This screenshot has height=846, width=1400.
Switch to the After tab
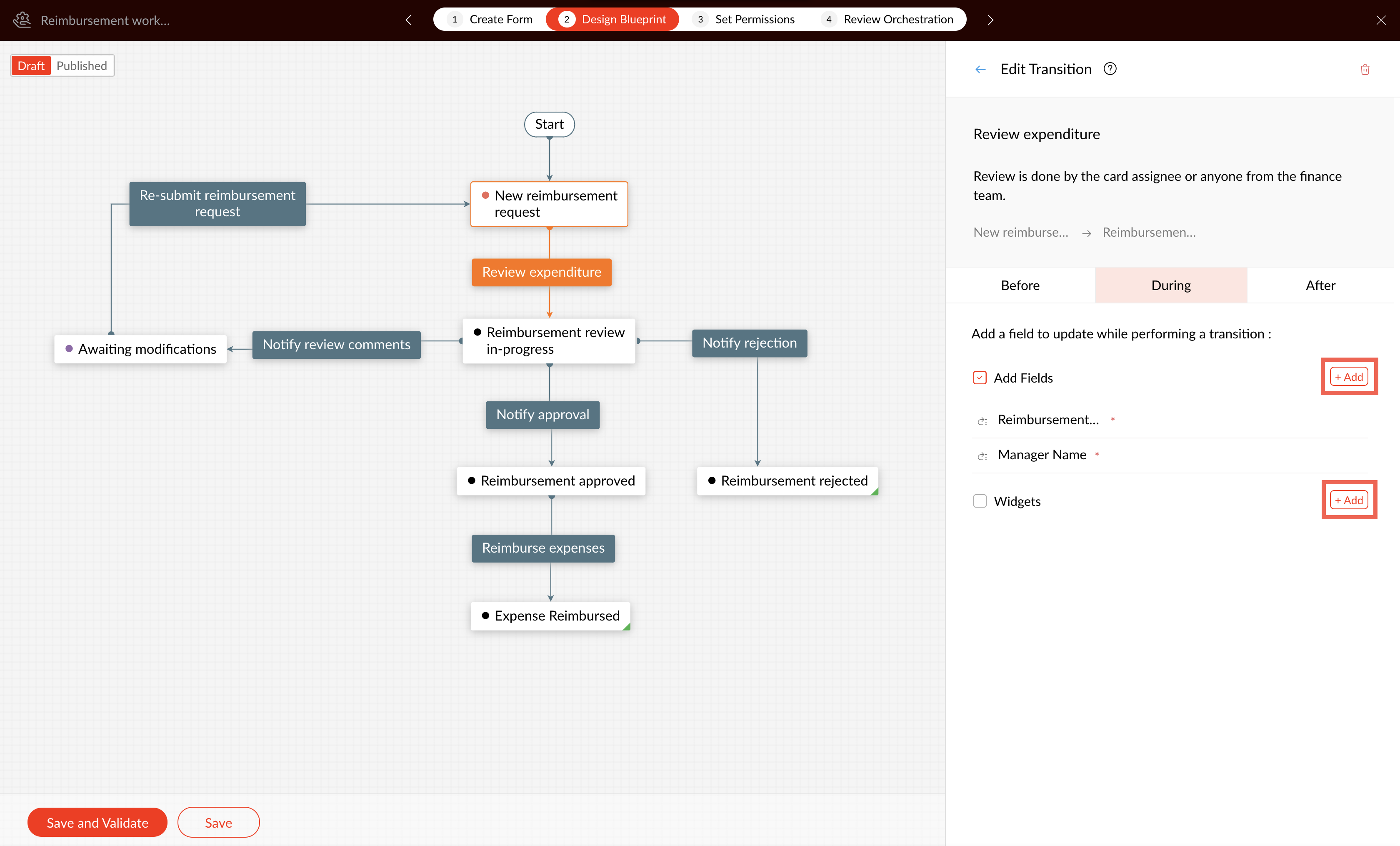click(1320, 285)
